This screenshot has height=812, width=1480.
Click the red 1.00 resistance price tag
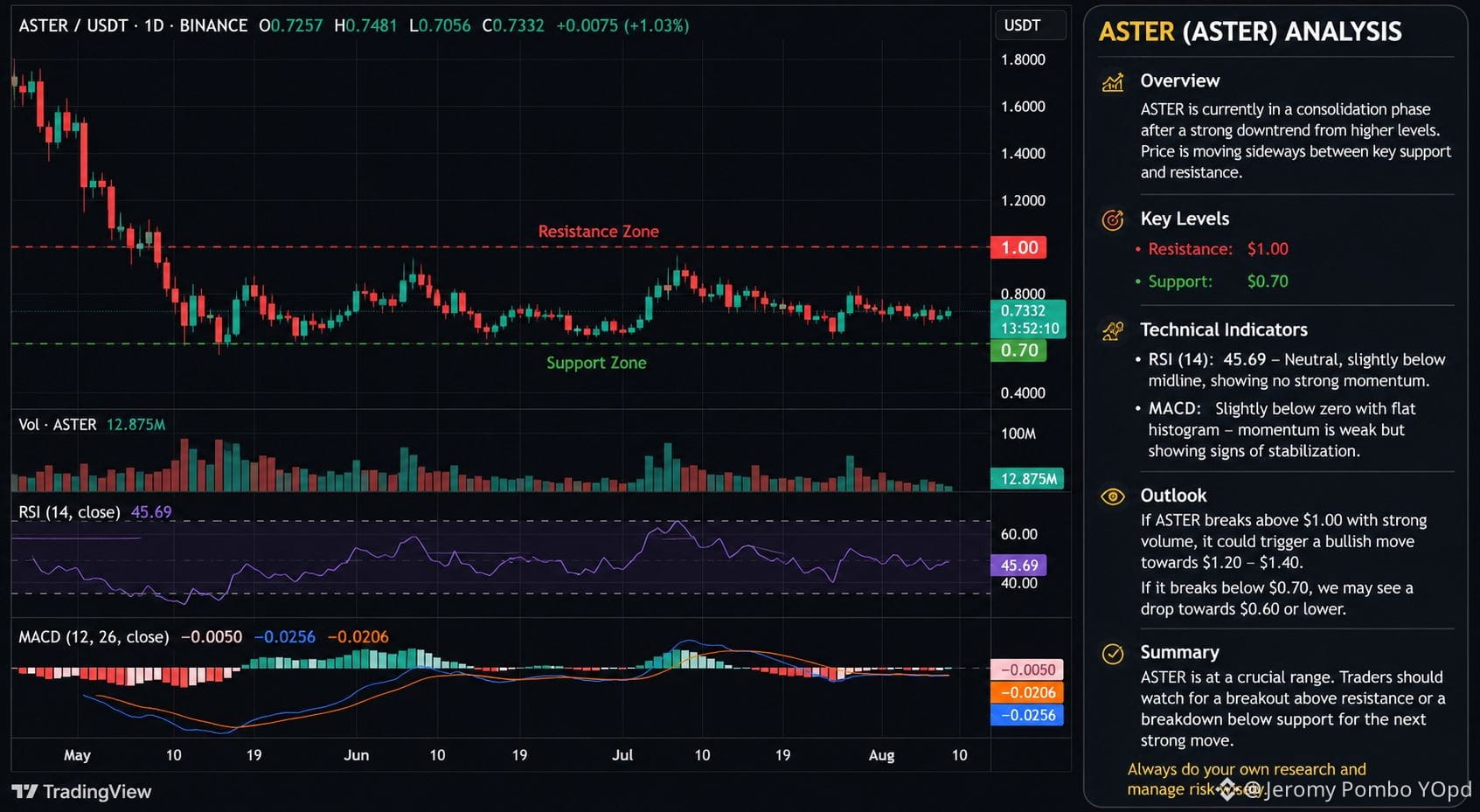coord(1018,247)
